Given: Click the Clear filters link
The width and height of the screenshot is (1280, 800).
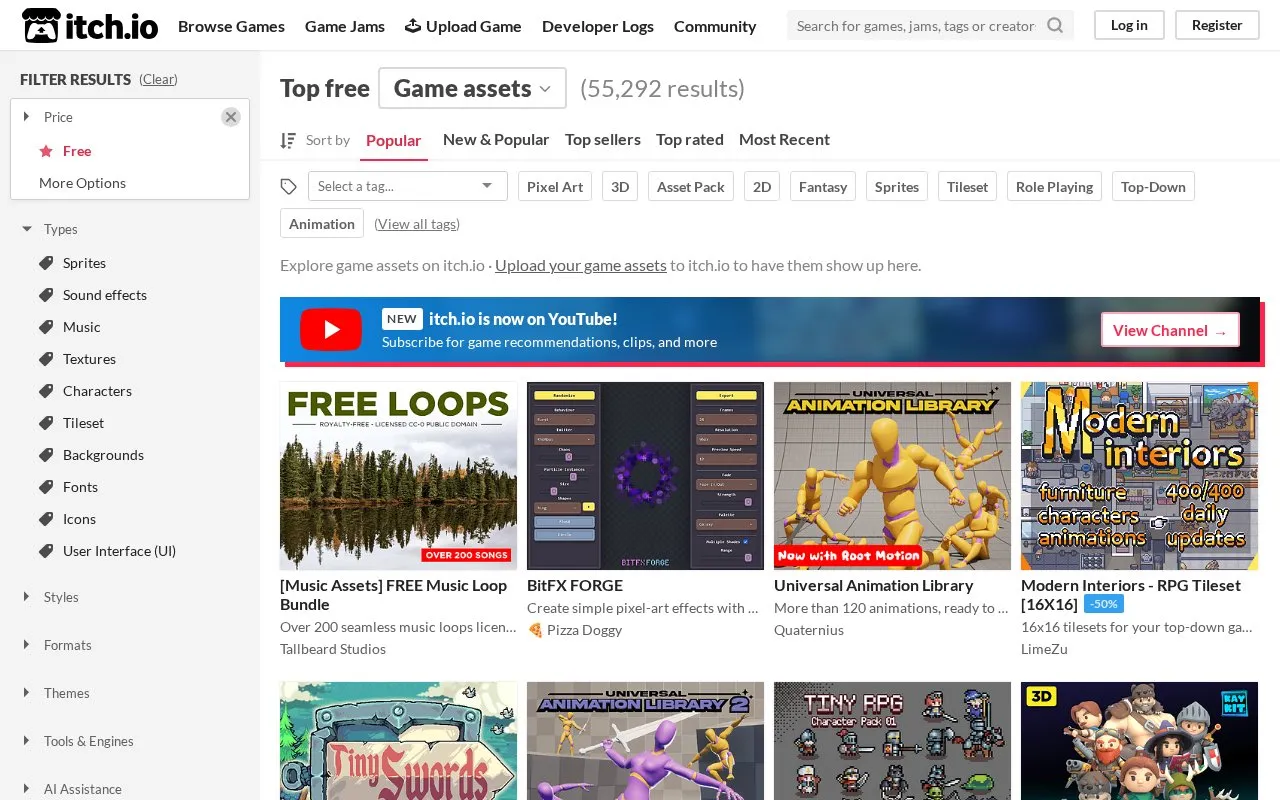Looking at the screenshot, I should coord(158,79).
